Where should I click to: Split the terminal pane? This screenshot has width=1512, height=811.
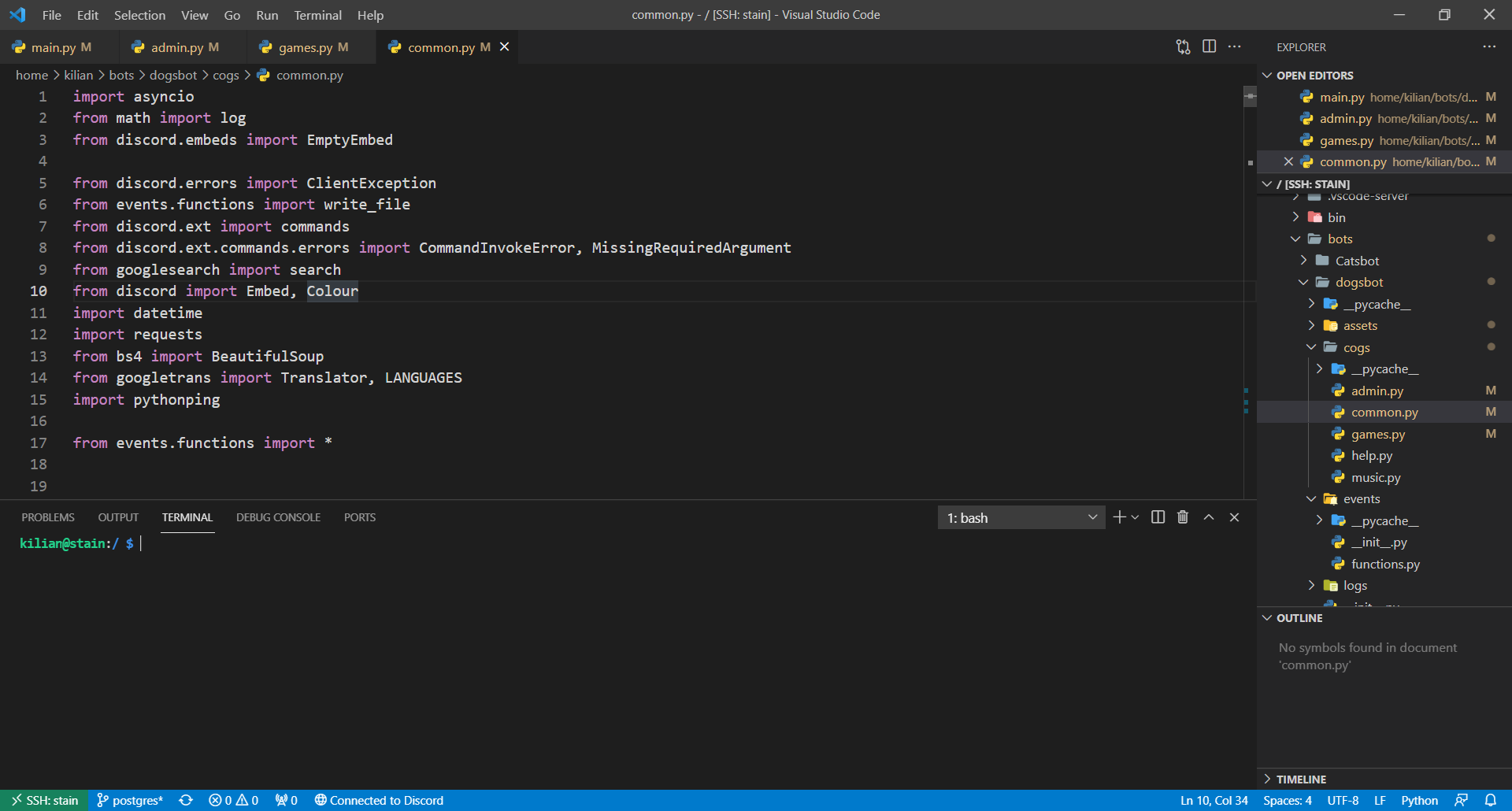1157,517
